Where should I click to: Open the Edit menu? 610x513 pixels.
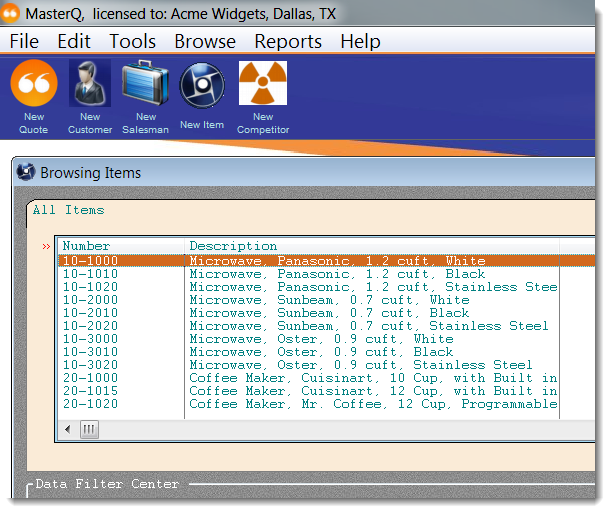click(x=74, y=41)
